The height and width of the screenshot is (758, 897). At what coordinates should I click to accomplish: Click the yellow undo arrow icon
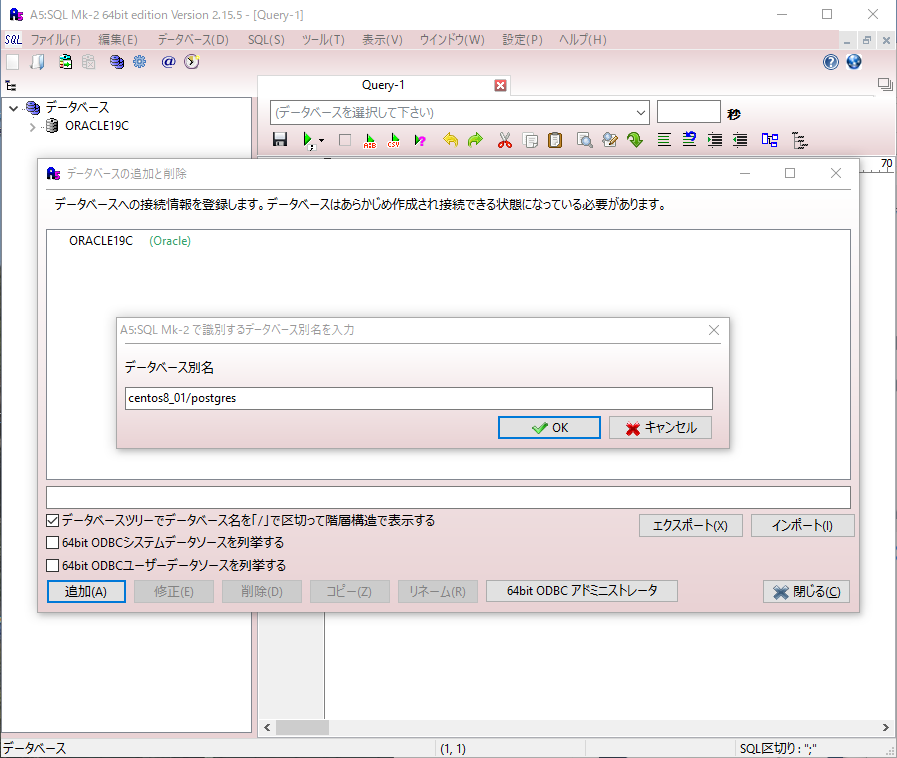(450, 140)
